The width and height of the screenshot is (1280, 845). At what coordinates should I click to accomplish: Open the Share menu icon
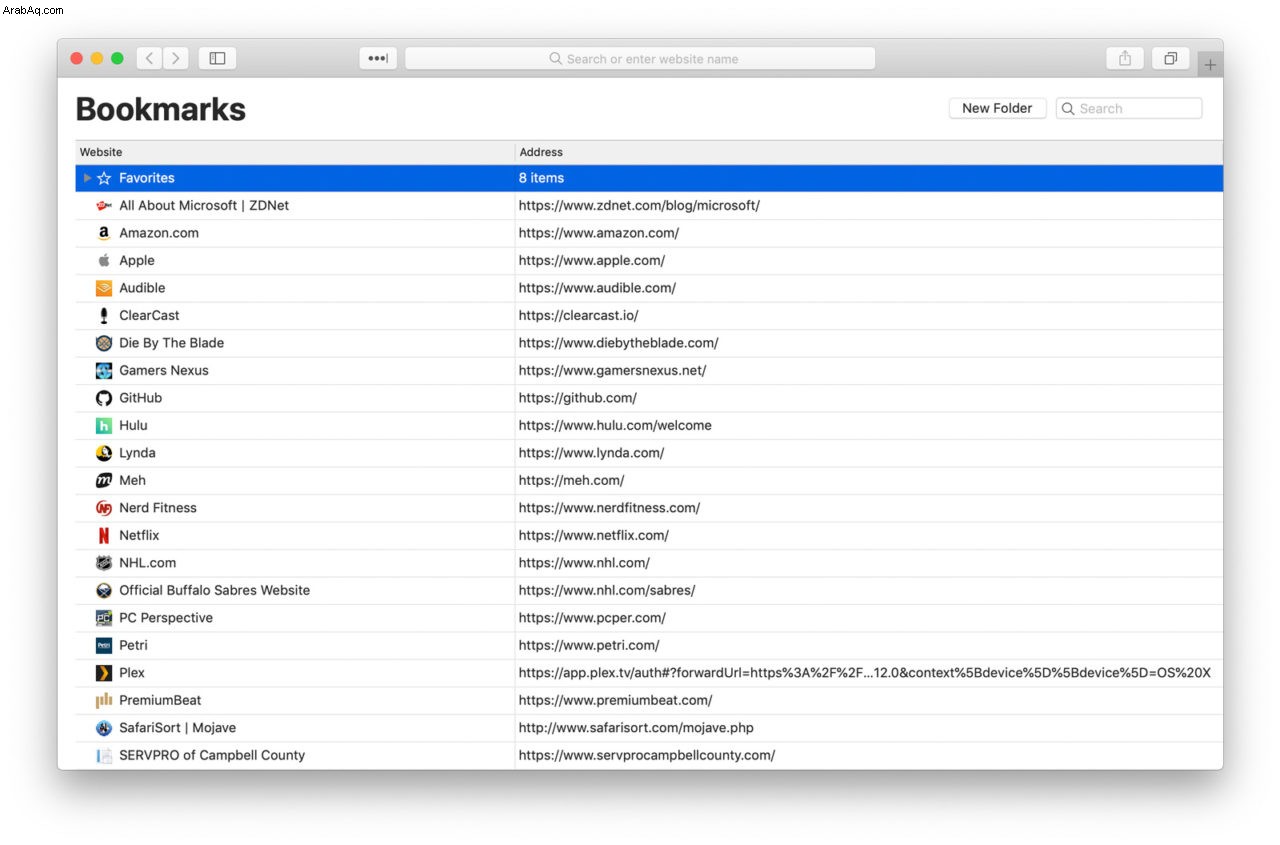1125,58
